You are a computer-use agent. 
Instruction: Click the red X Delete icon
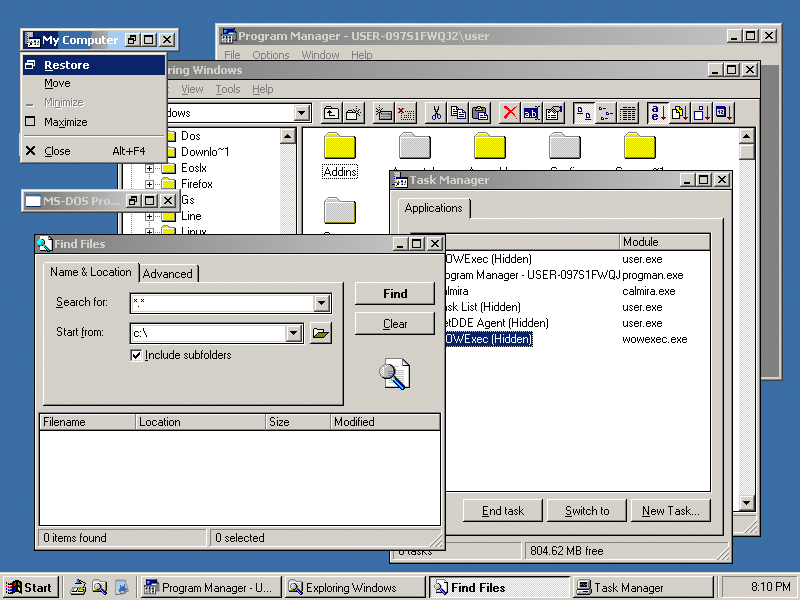click(x=510, y=113)
